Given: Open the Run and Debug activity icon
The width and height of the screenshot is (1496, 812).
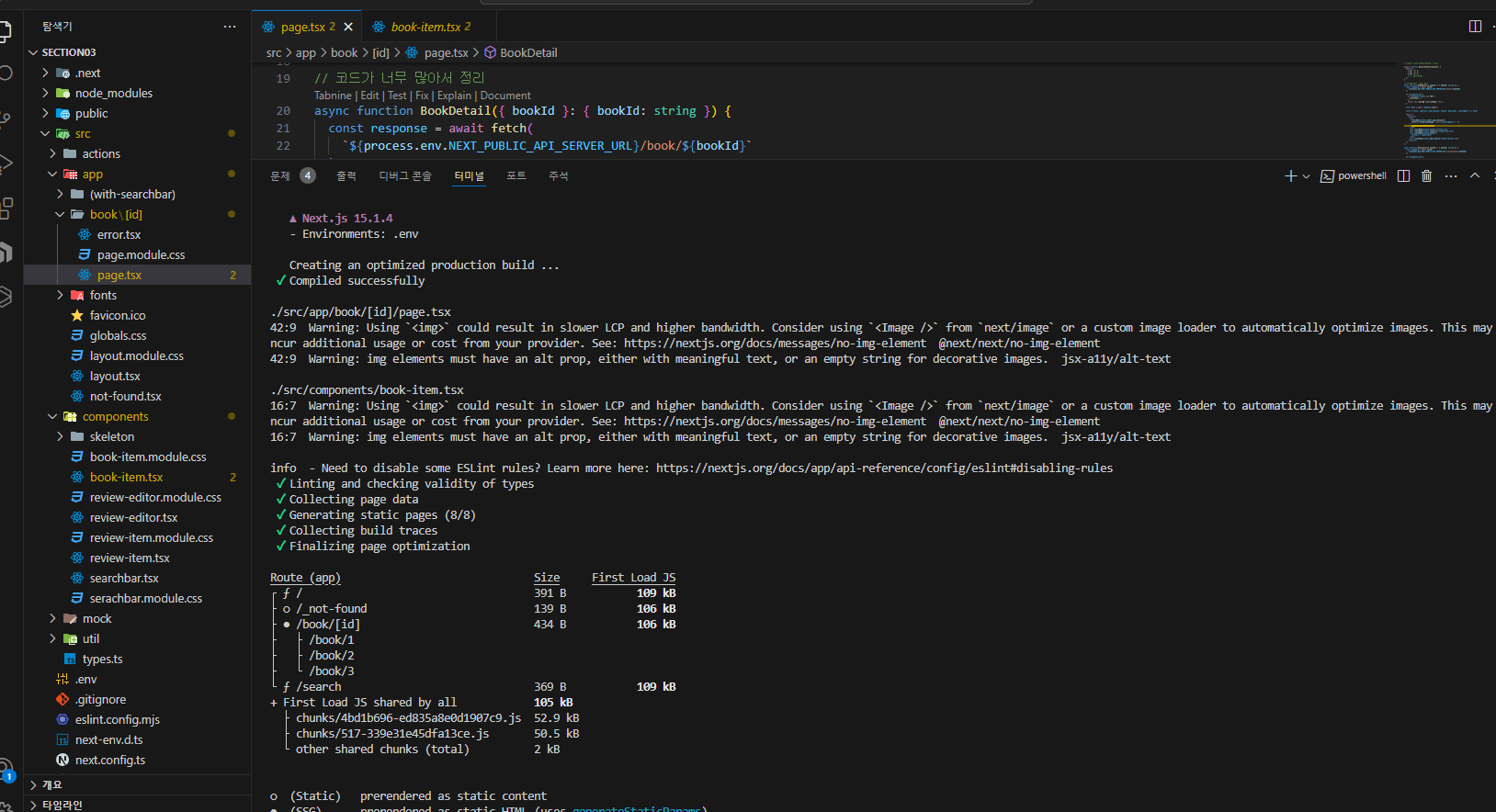Looking at the screenshot, I should (x=6, y=164).
